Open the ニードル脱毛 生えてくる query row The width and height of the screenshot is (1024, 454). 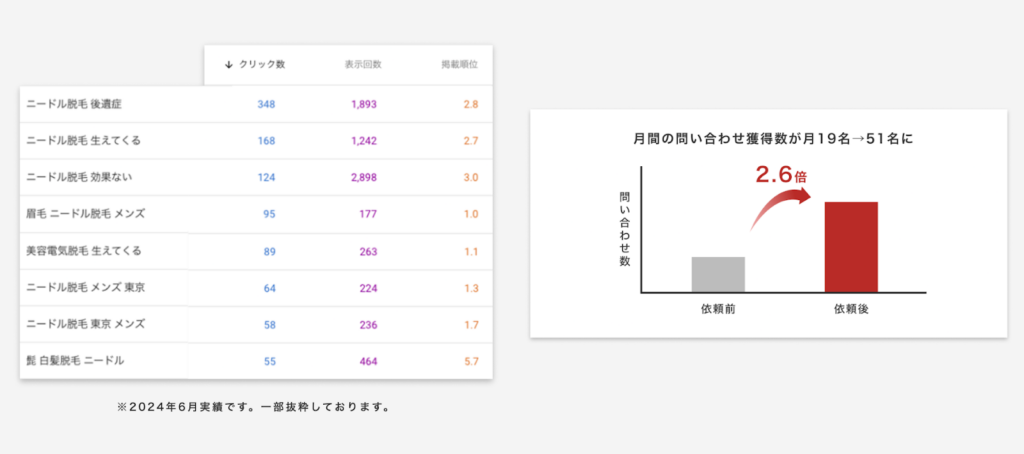tap(83, 141)
